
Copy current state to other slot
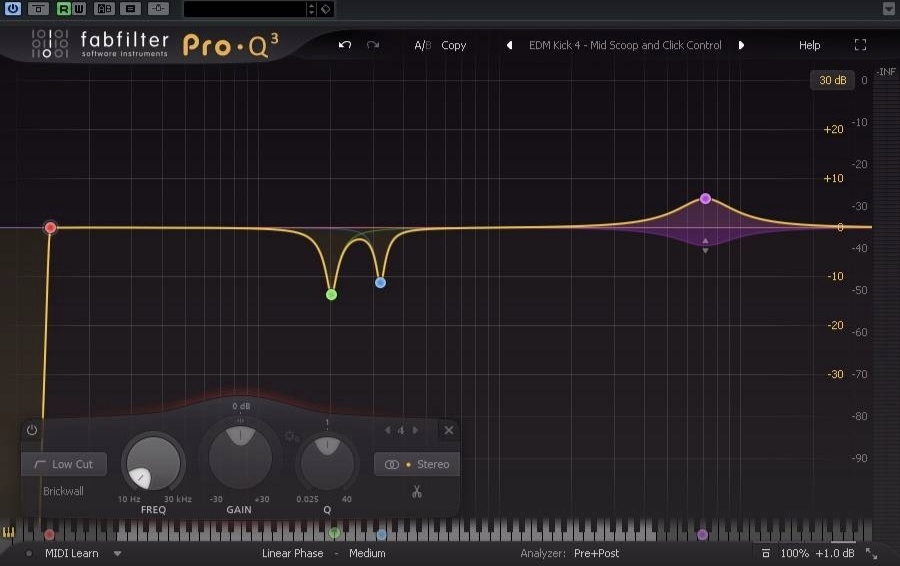[x=453, y=45]
